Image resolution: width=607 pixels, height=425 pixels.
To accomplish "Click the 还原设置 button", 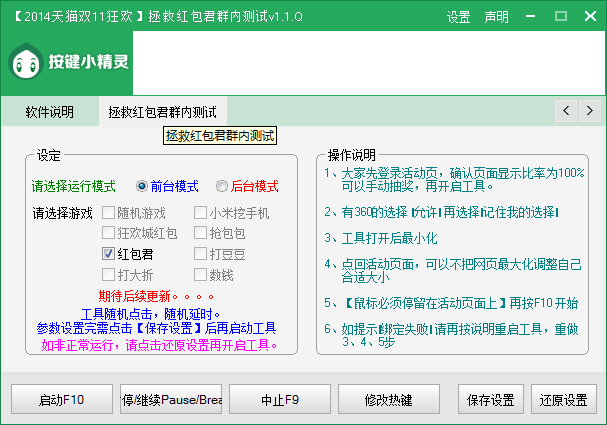I will pos(564,399).
